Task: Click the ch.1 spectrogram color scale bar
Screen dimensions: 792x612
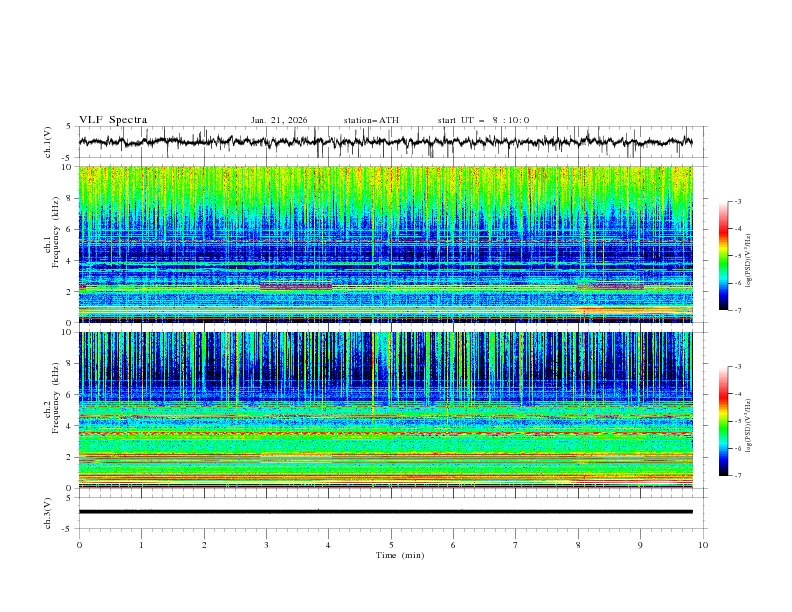Action: point(723,256)
